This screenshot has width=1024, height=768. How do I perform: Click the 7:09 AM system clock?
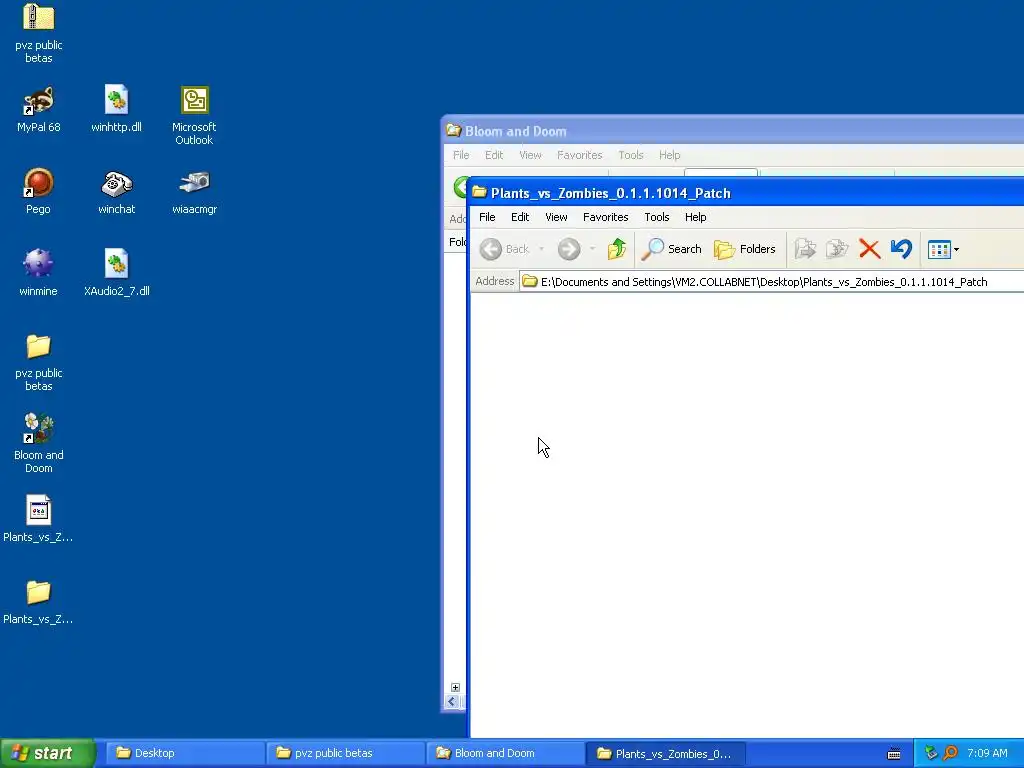coord(987,753)
